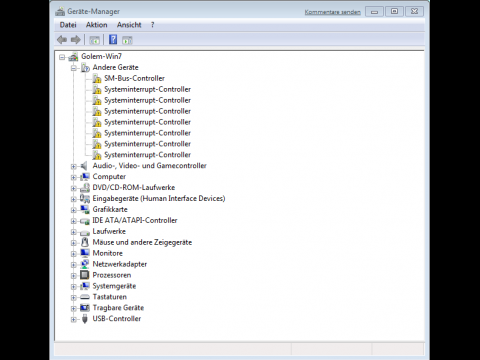Select the Andere Geräte label
This screenshot has width=480, height=360.
115,67
